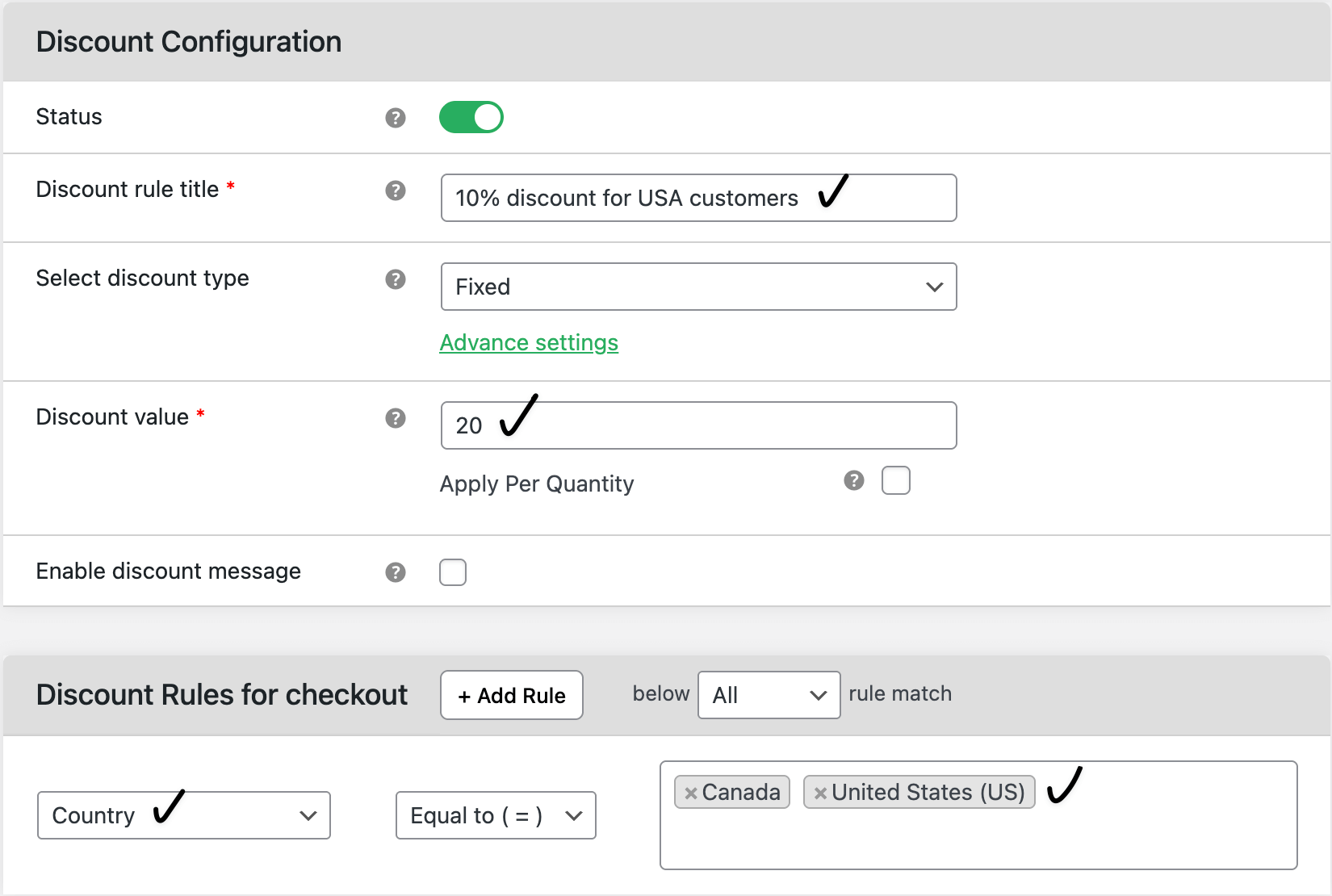Image resolution: width=1332 pixels, height=896 pixels.
Task: Click help icon for Discount value
Action: (395, 418)
